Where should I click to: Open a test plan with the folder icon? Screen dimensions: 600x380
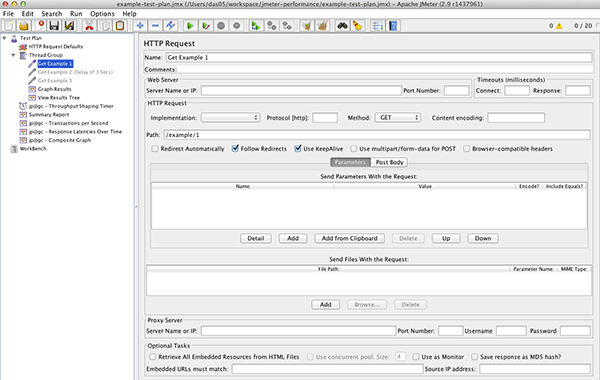tap(24, 26)
